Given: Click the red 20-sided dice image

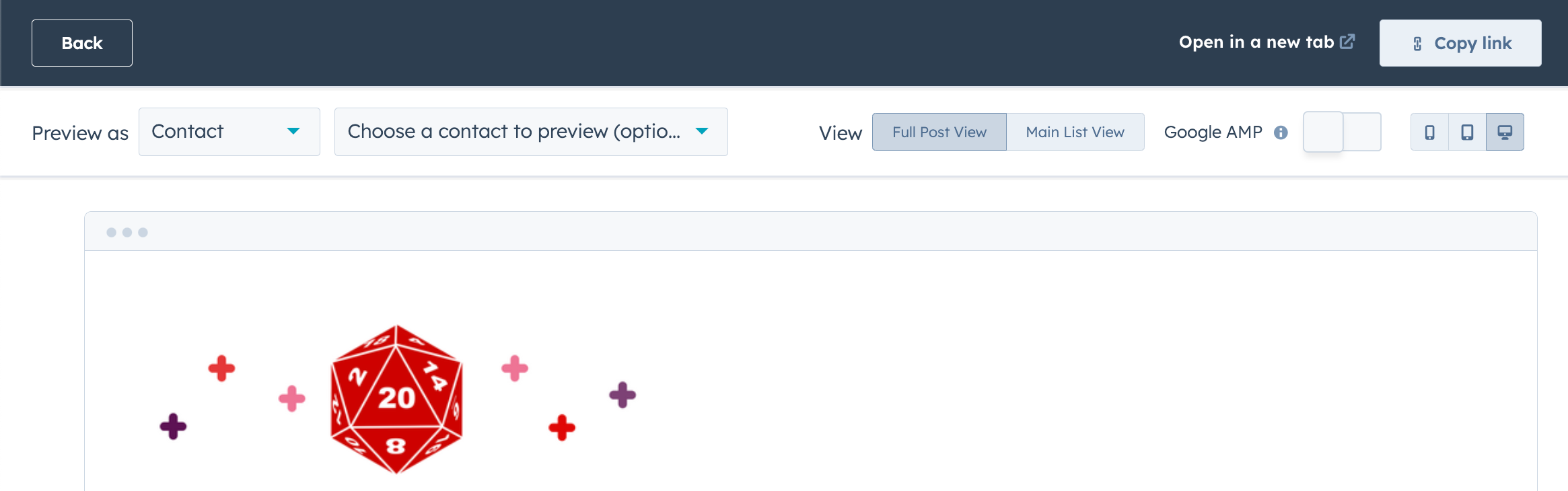Looking at the screenshot, I should pos(396,400).
